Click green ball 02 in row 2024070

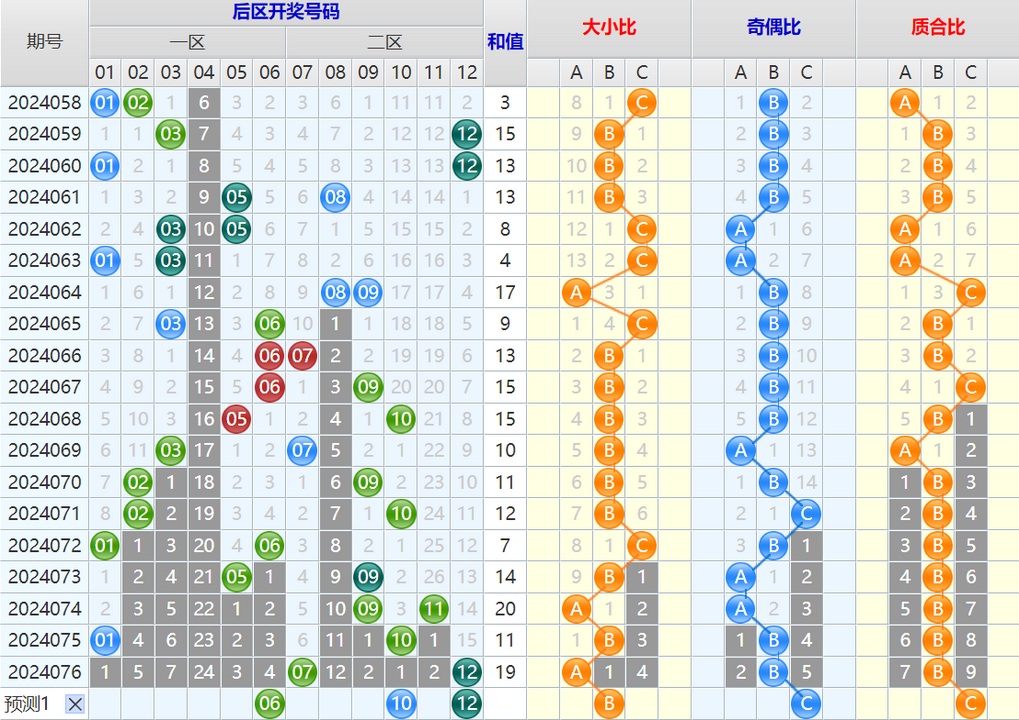point(138,483)
